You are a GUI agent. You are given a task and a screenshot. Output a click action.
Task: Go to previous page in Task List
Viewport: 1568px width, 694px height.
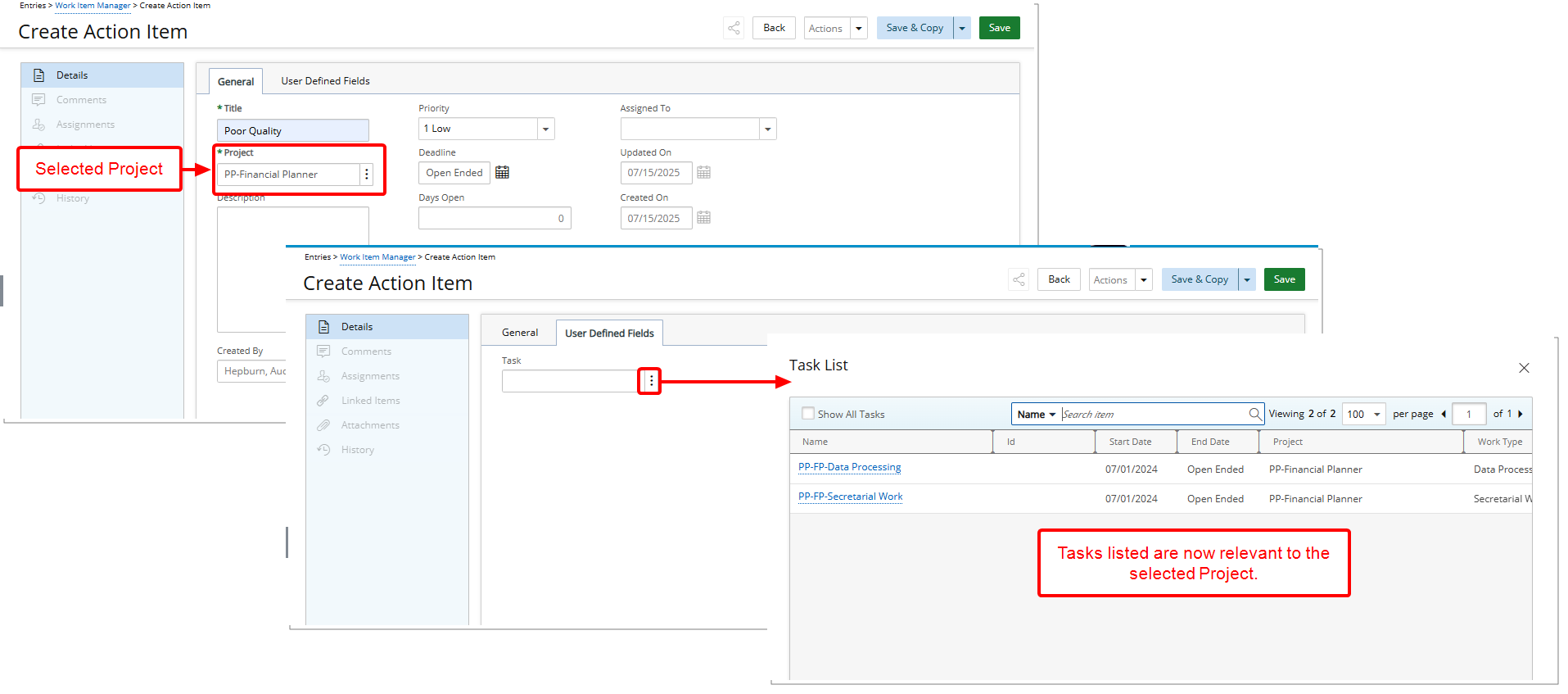click(1444, 414)
